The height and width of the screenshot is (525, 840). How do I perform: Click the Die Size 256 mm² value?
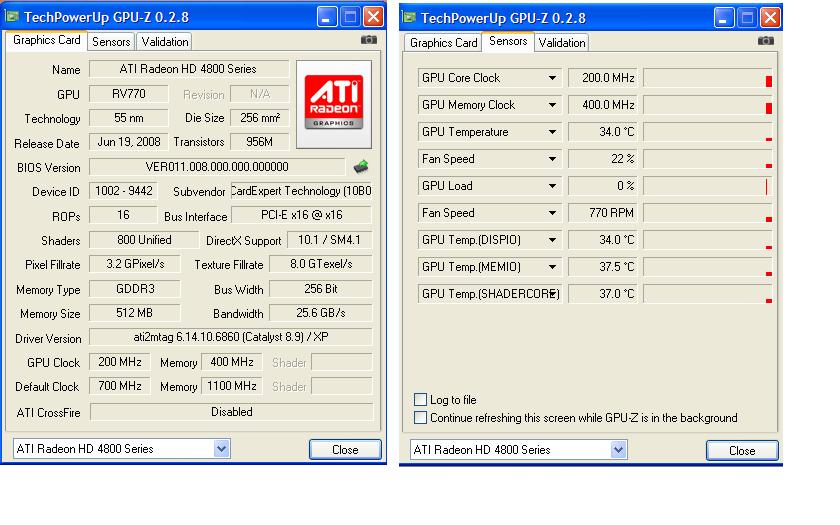(x=259, y=118)
